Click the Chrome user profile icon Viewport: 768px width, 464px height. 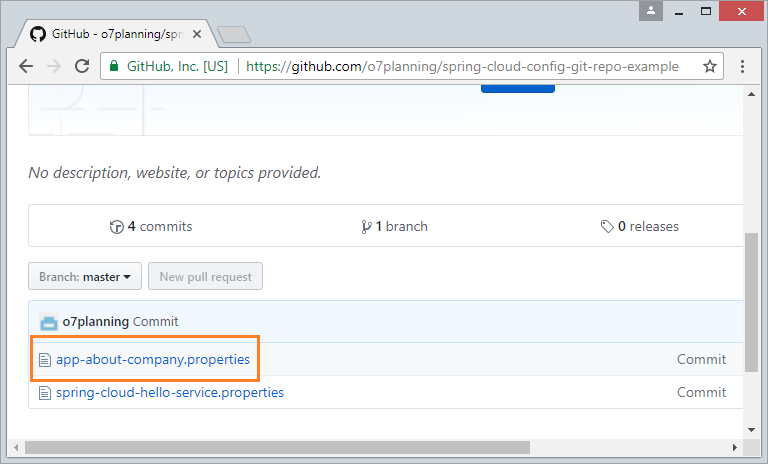[651, 10]
